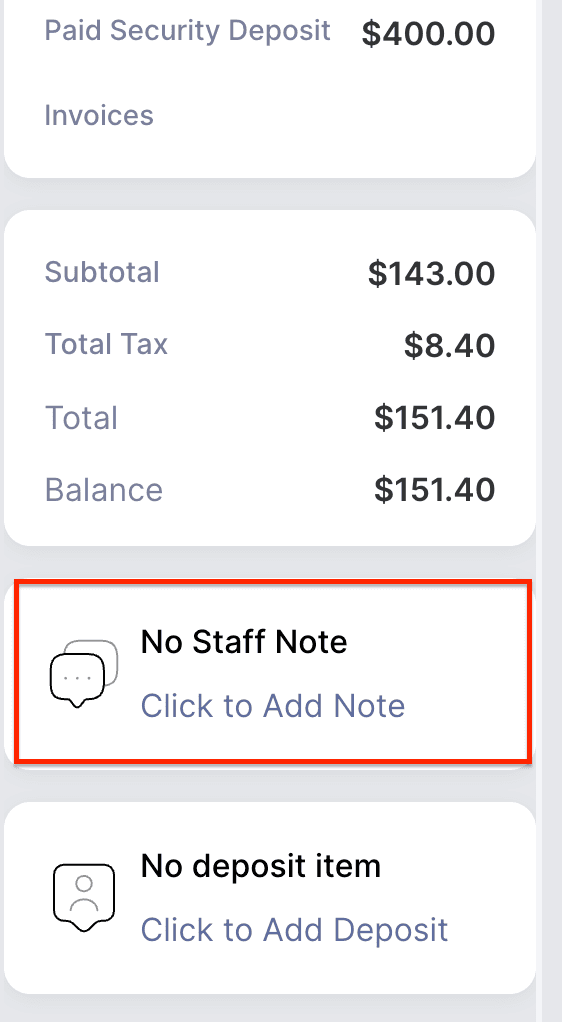Click the Subtotal label
This screenshot has width=562, height=1022.
tap(102, 272)
